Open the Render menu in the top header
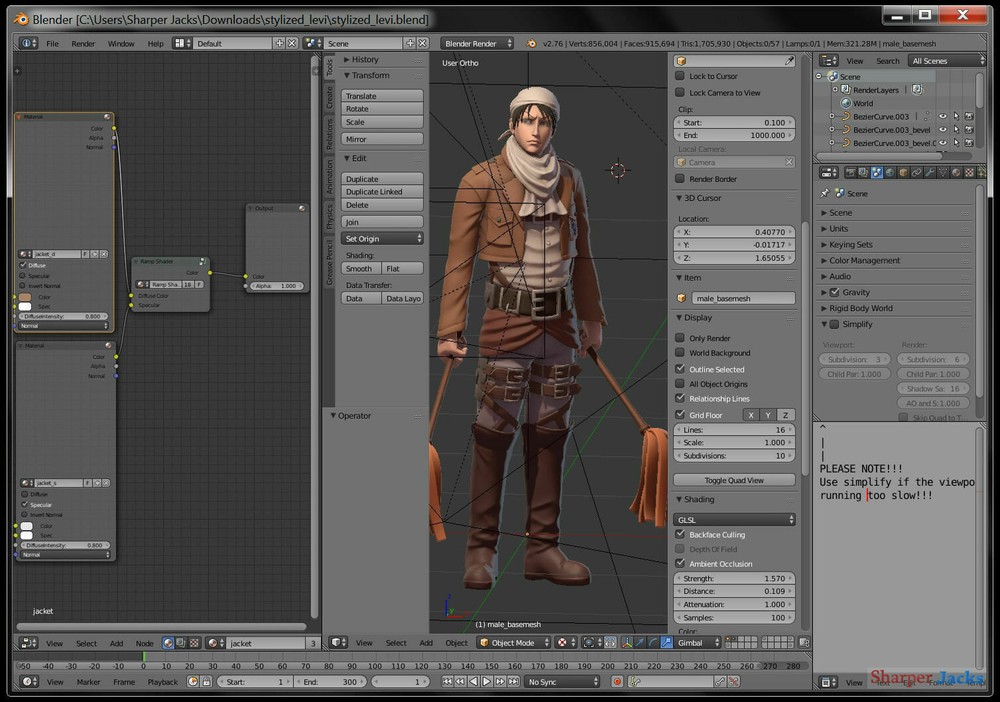 [x=83, y=43]
